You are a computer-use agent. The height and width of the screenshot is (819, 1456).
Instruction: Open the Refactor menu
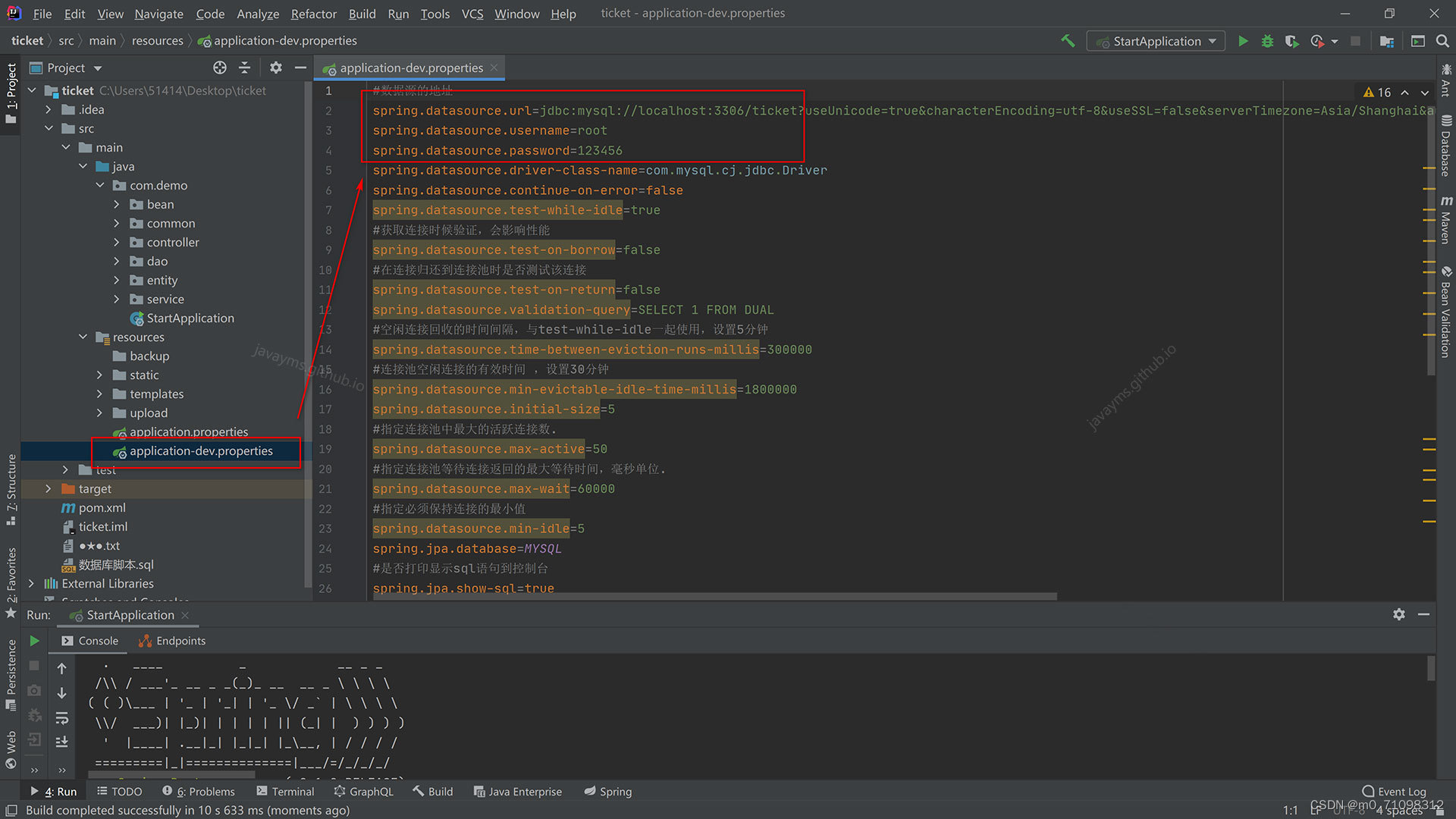[313, 14]
